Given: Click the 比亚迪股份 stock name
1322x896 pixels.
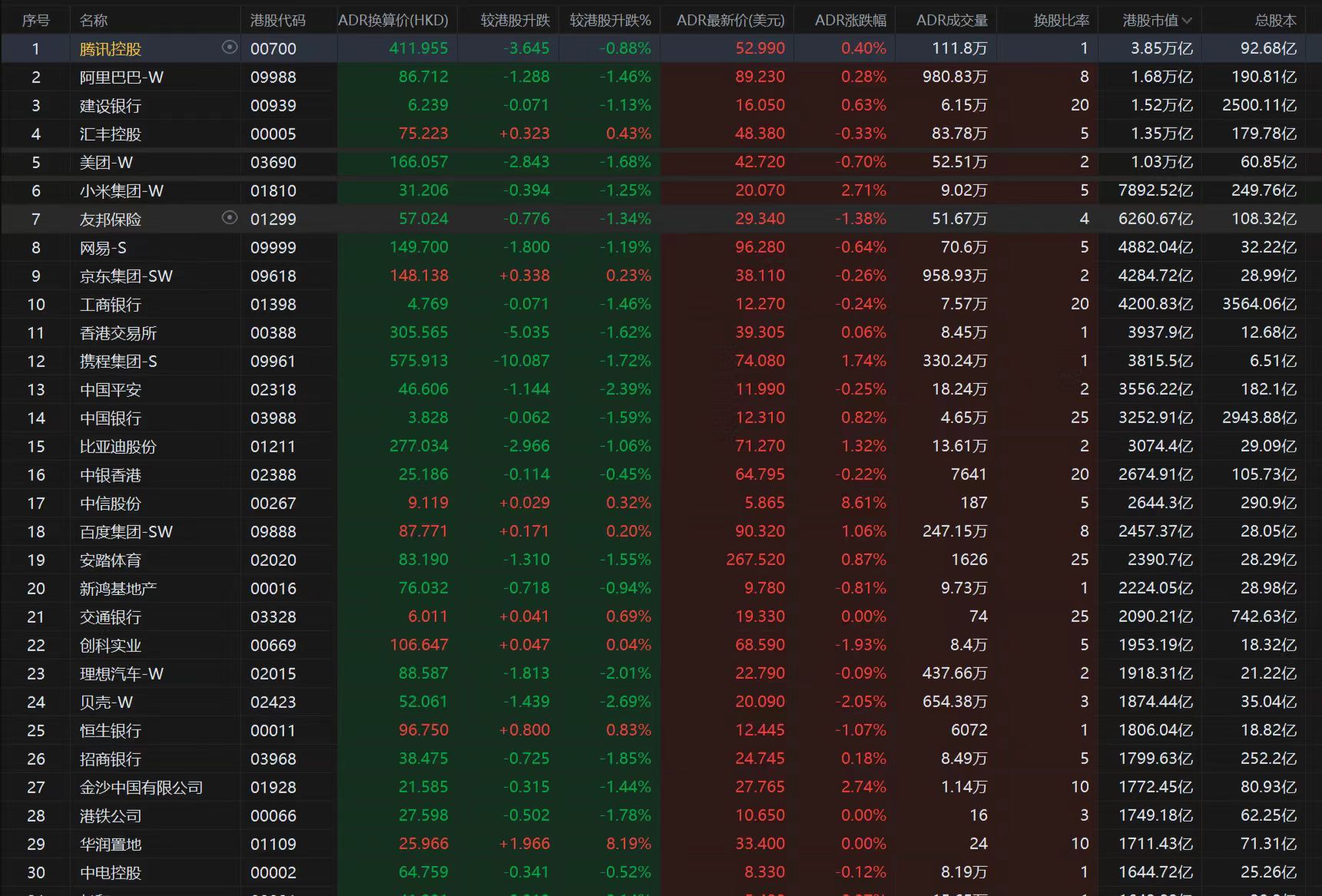Looking at the screenshot, I should (118, 447).
